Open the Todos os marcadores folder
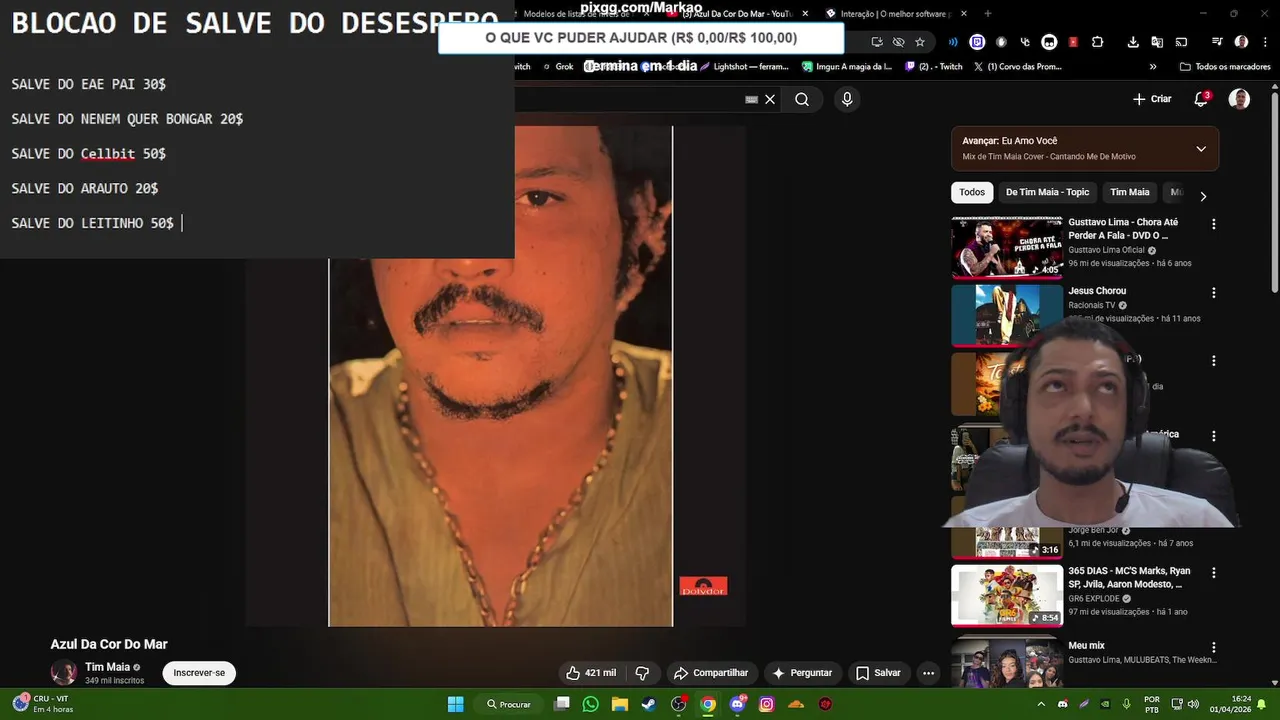The image size is (1280, 720). click(x=1225, y=67)
